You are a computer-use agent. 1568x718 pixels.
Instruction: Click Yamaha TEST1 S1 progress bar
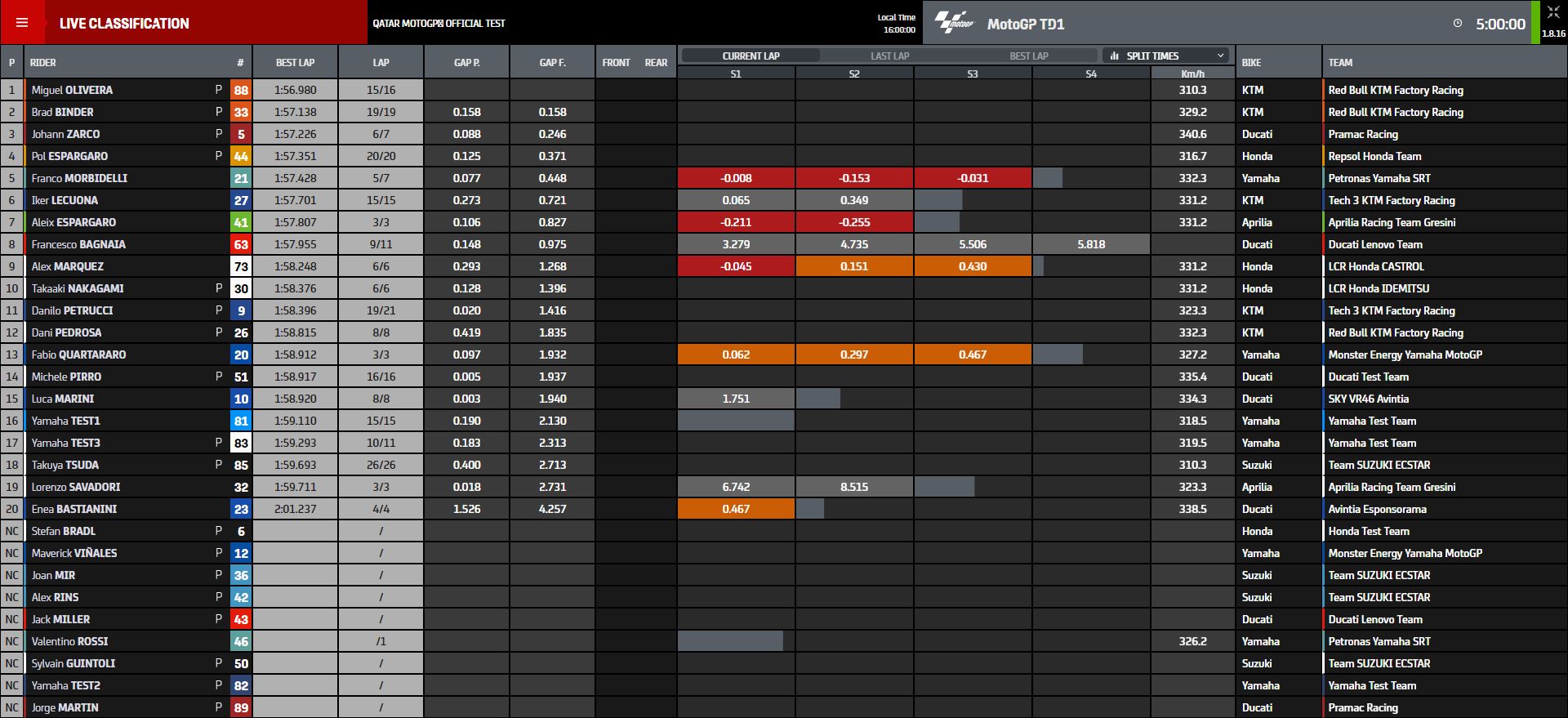click(x=736, y=421)
